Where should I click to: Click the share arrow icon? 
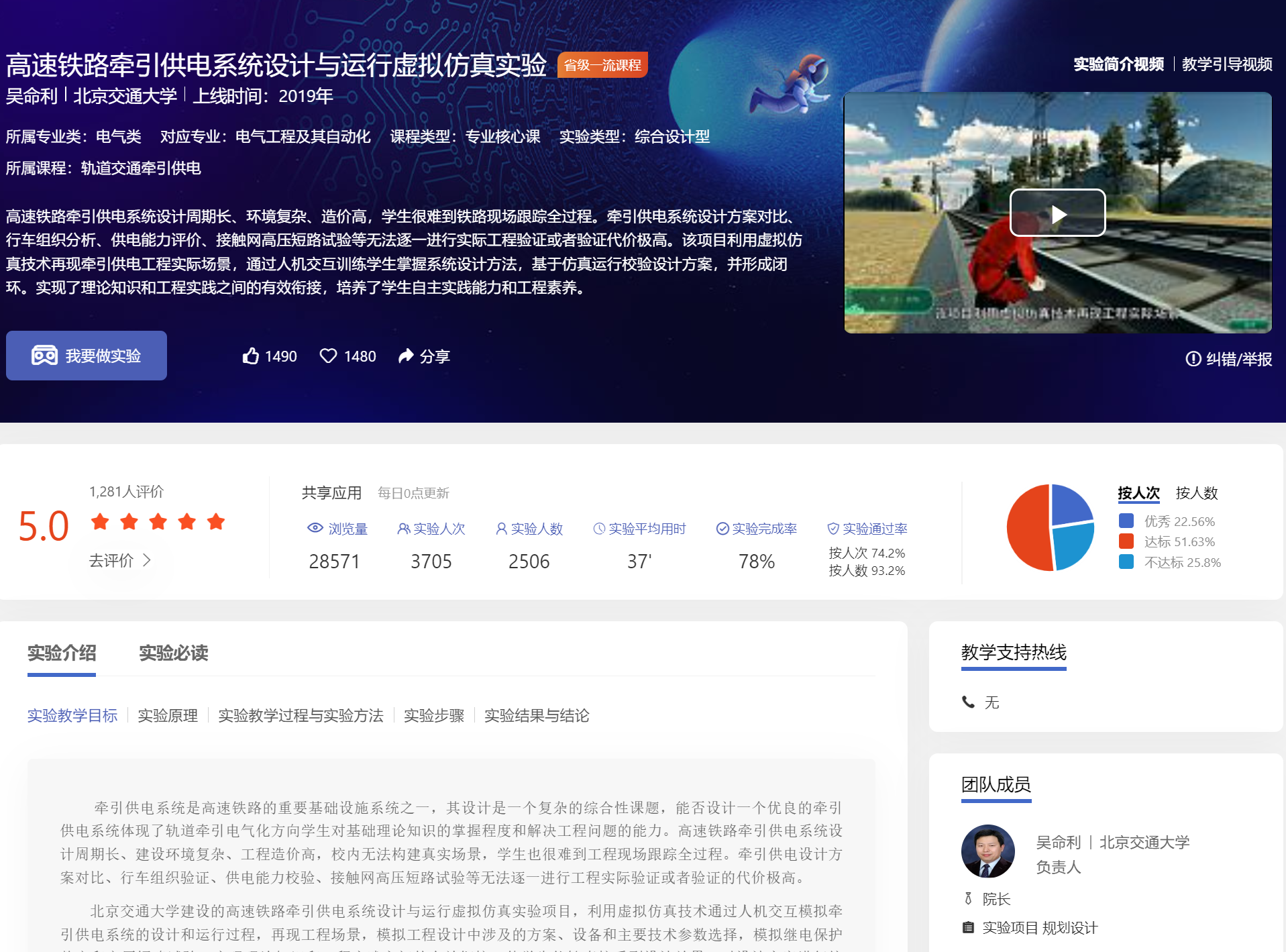[x=406, y=356]
